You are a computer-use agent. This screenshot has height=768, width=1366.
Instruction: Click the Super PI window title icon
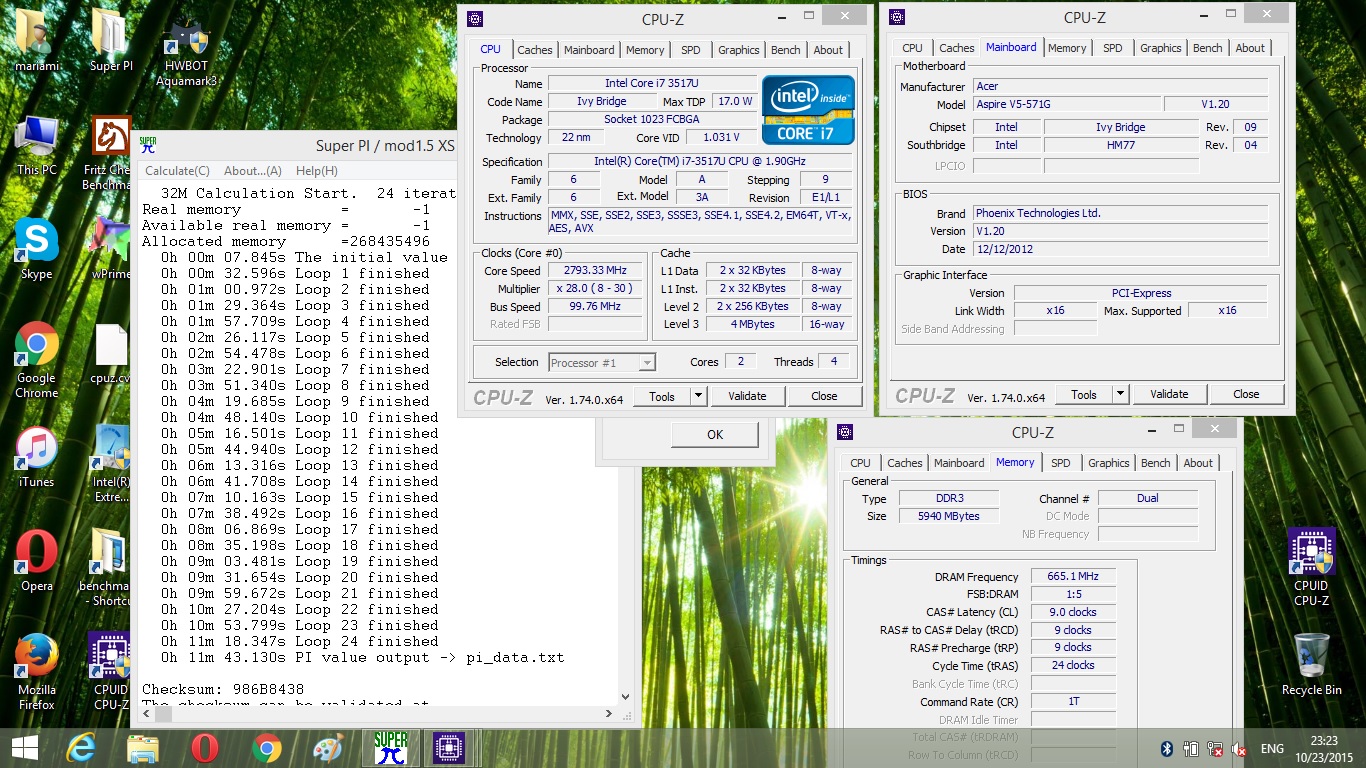click(148, 146)
